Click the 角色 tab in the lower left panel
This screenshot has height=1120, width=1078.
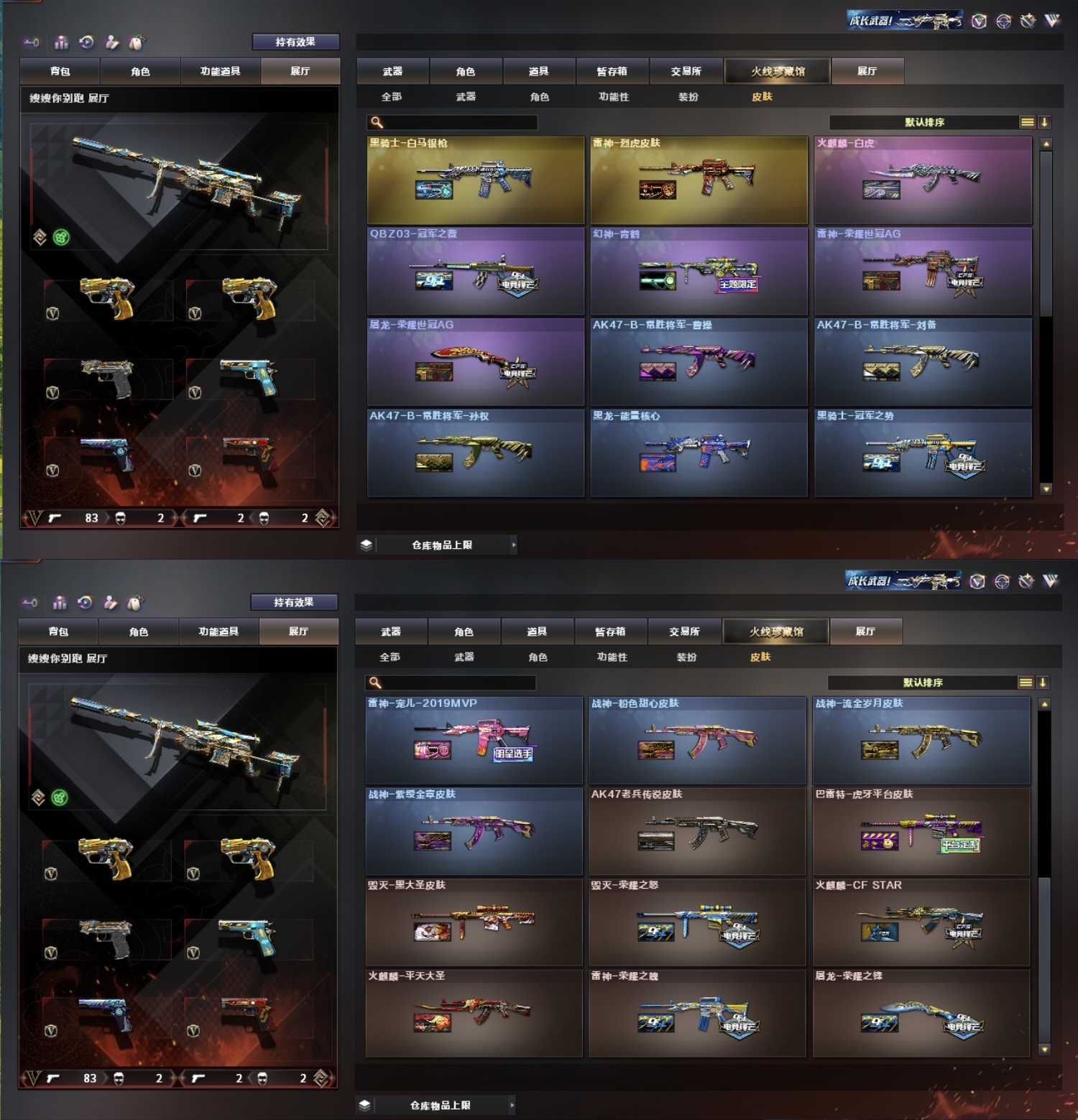[139, 631]
